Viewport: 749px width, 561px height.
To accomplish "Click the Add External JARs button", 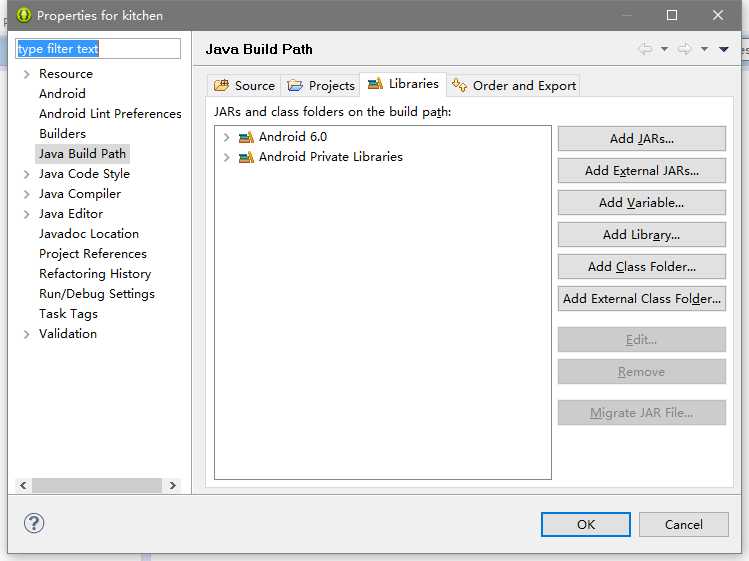I will [642, 171].
